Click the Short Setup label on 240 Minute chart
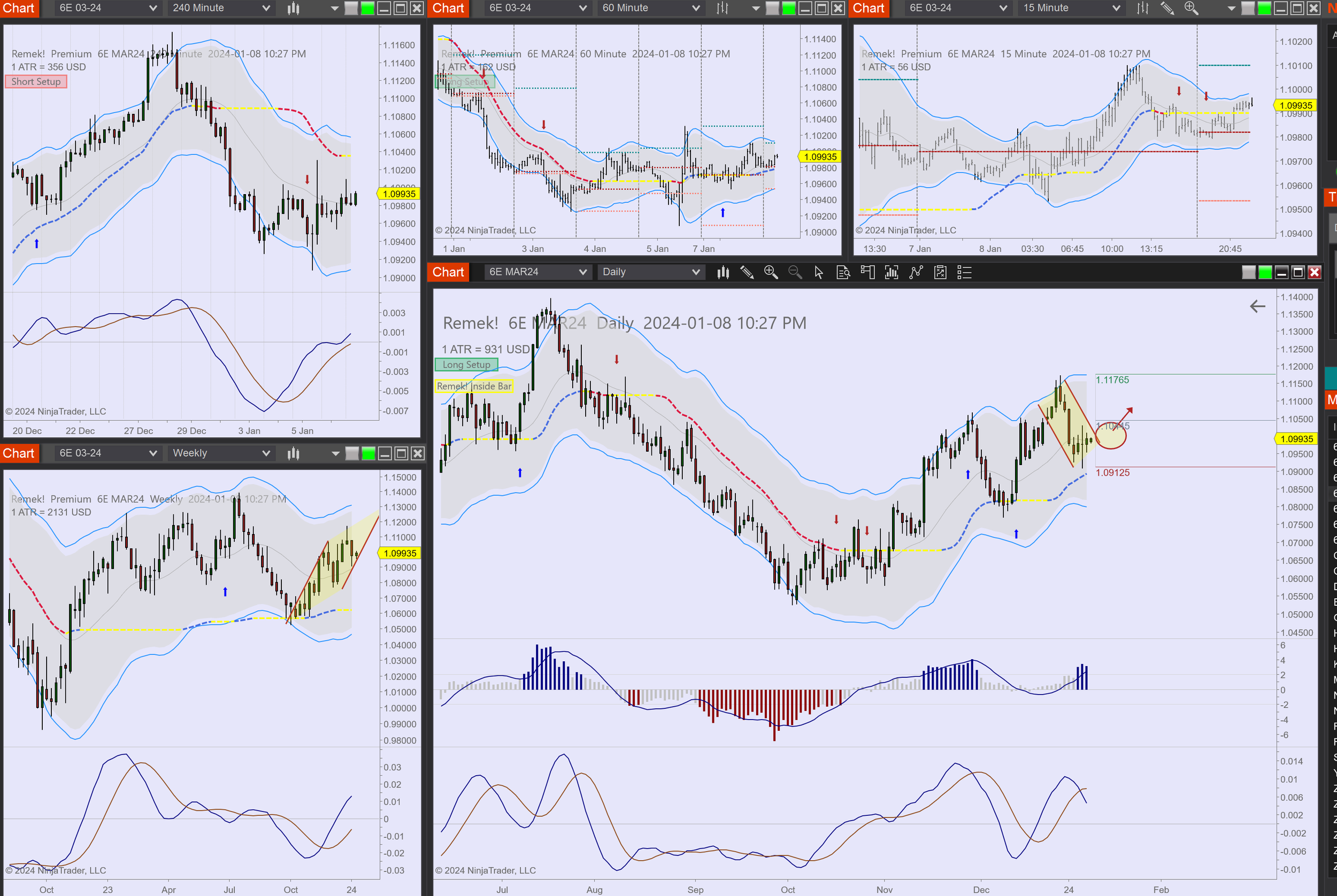The width and height of the screenshot is (1337, 896). point(37,82)
